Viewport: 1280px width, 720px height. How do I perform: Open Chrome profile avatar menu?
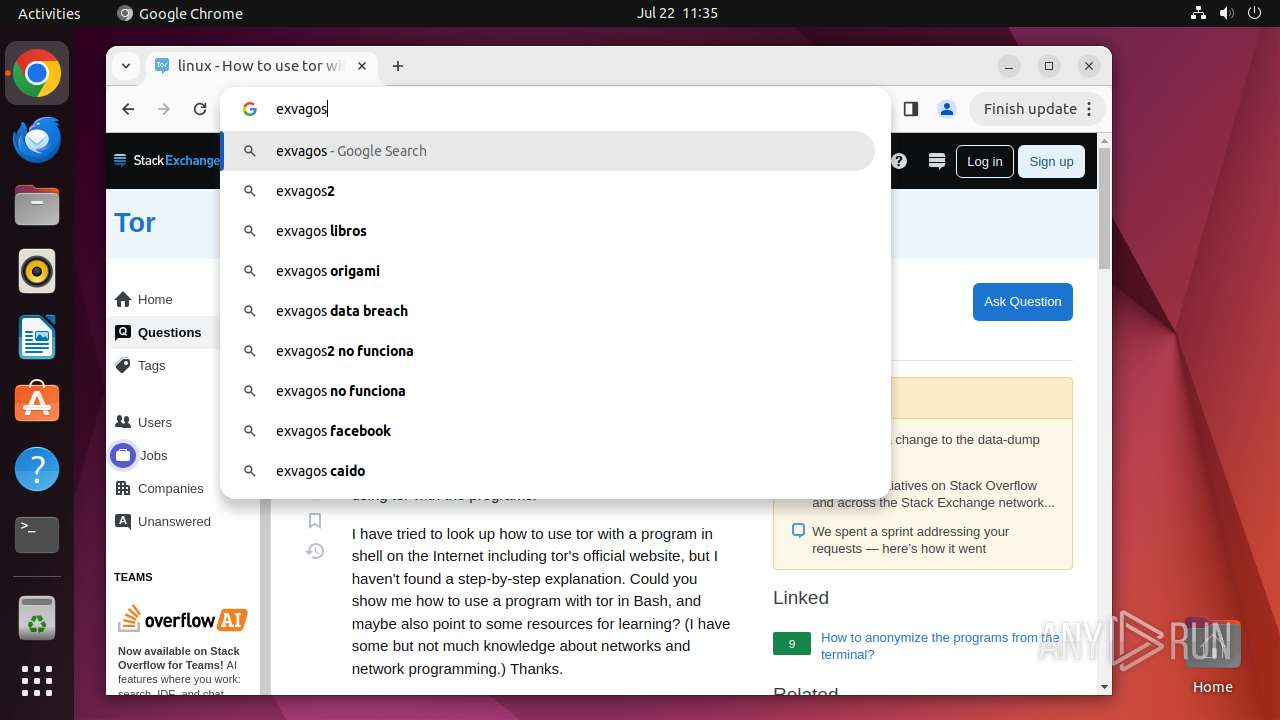tap(947, 109)
